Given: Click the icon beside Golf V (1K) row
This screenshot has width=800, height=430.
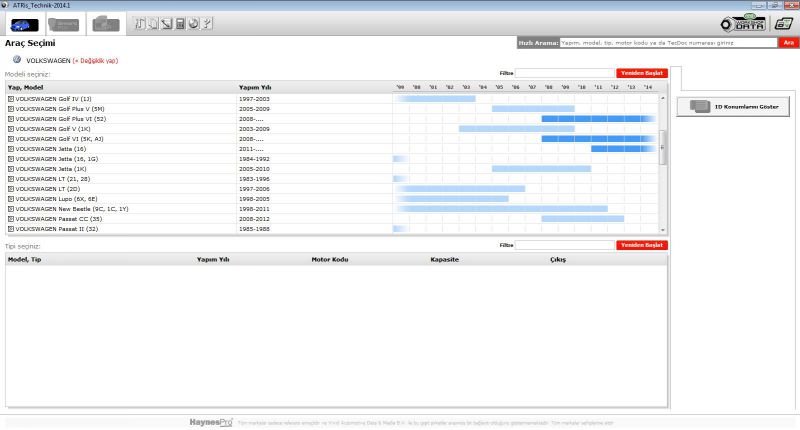Looking at the screenshot, I should coord(11,129).
